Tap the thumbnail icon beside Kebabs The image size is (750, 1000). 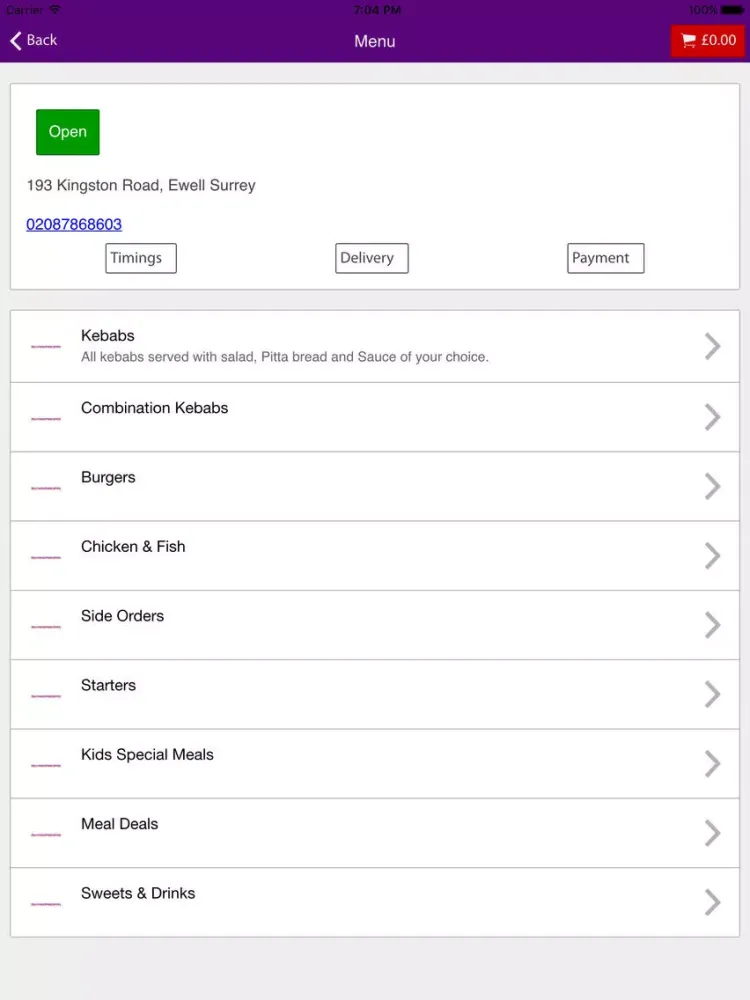tap(46, 346)
